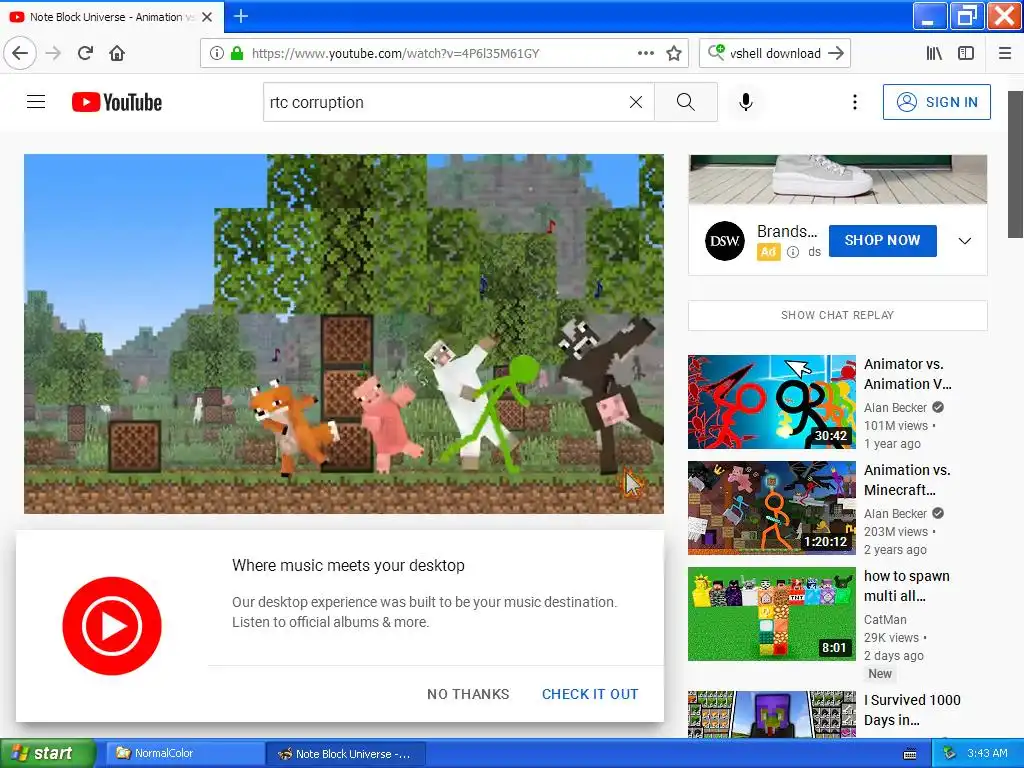
Task: Open the page actions three-dot menu
Action: point(645,53)
